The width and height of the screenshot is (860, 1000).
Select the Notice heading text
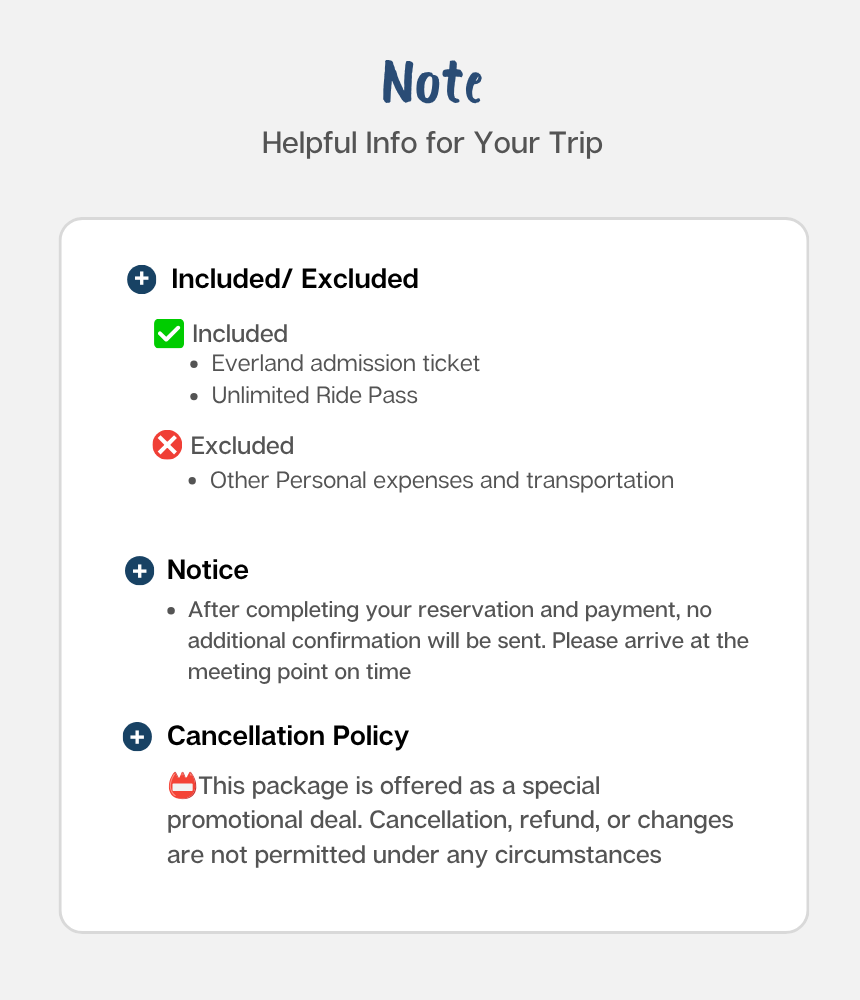(208, 570)
